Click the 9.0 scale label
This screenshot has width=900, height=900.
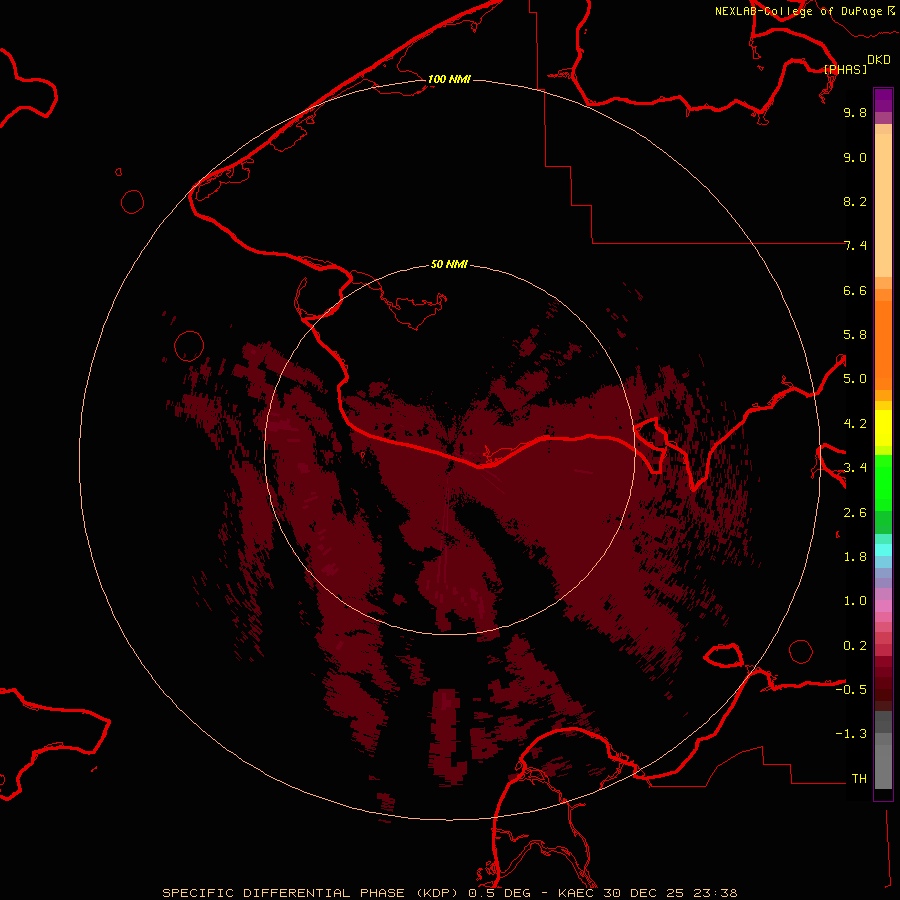855,157
